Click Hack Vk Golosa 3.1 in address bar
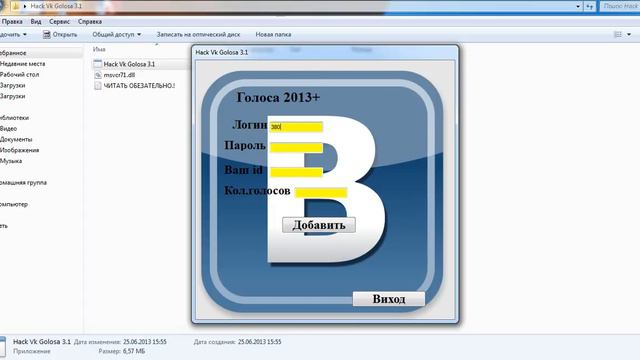 click(56, 6)
